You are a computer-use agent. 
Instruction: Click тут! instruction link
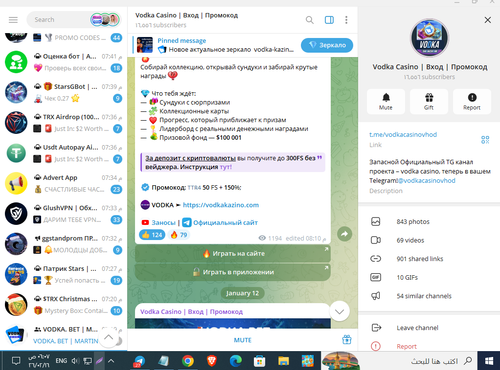click(226, 167)
